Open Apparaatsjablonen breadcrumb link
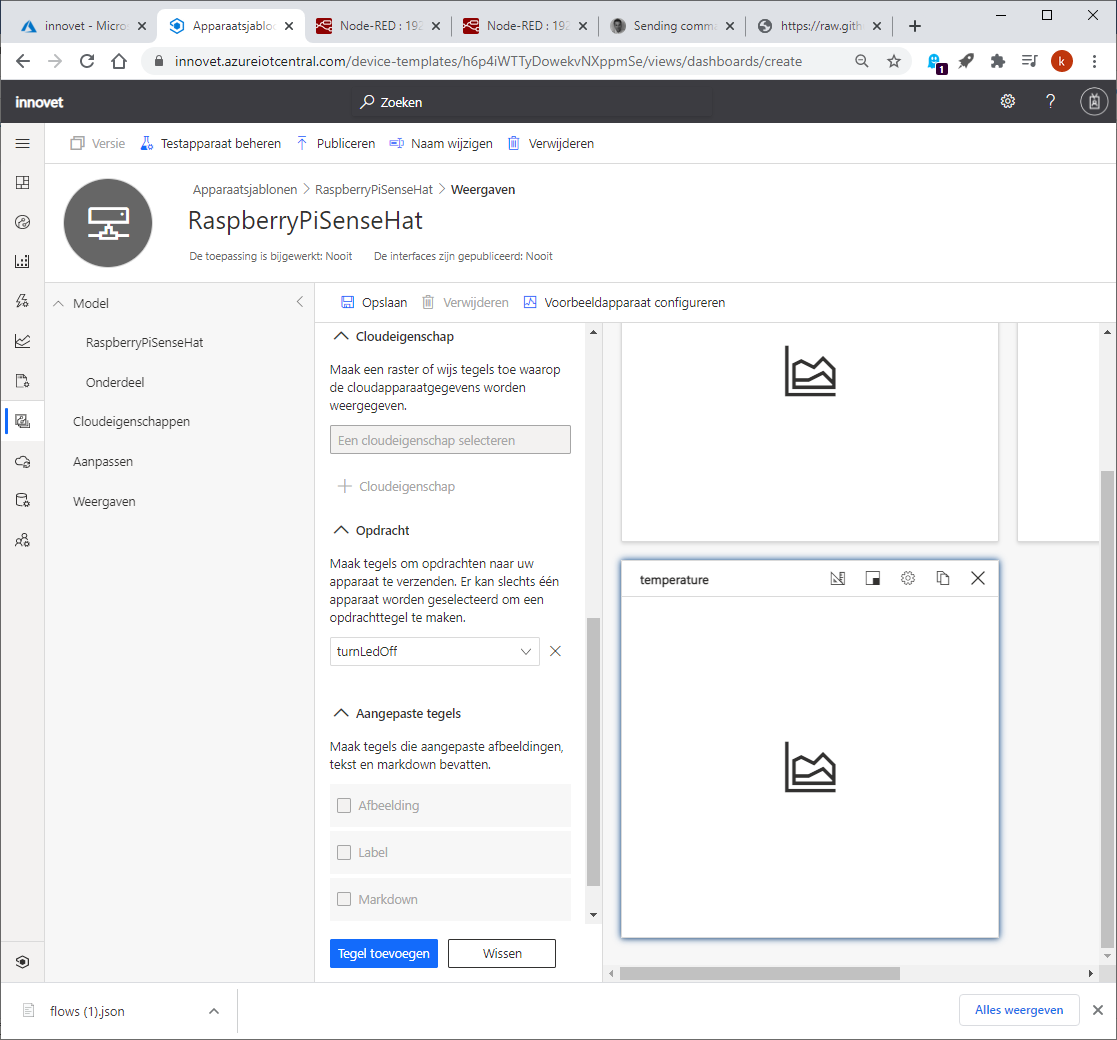Screen dimensions: 1117x1040 [245, 189]
